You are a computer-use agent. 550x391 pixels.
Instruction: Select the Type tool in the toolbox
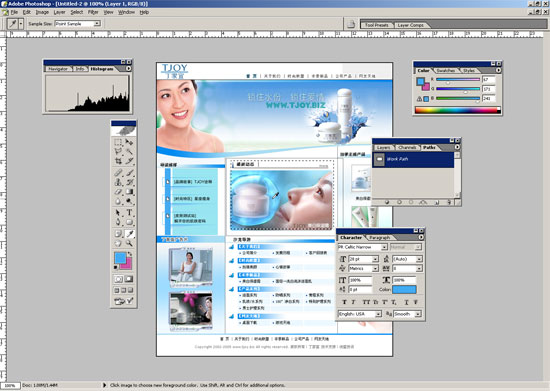(x=129, y=213)
